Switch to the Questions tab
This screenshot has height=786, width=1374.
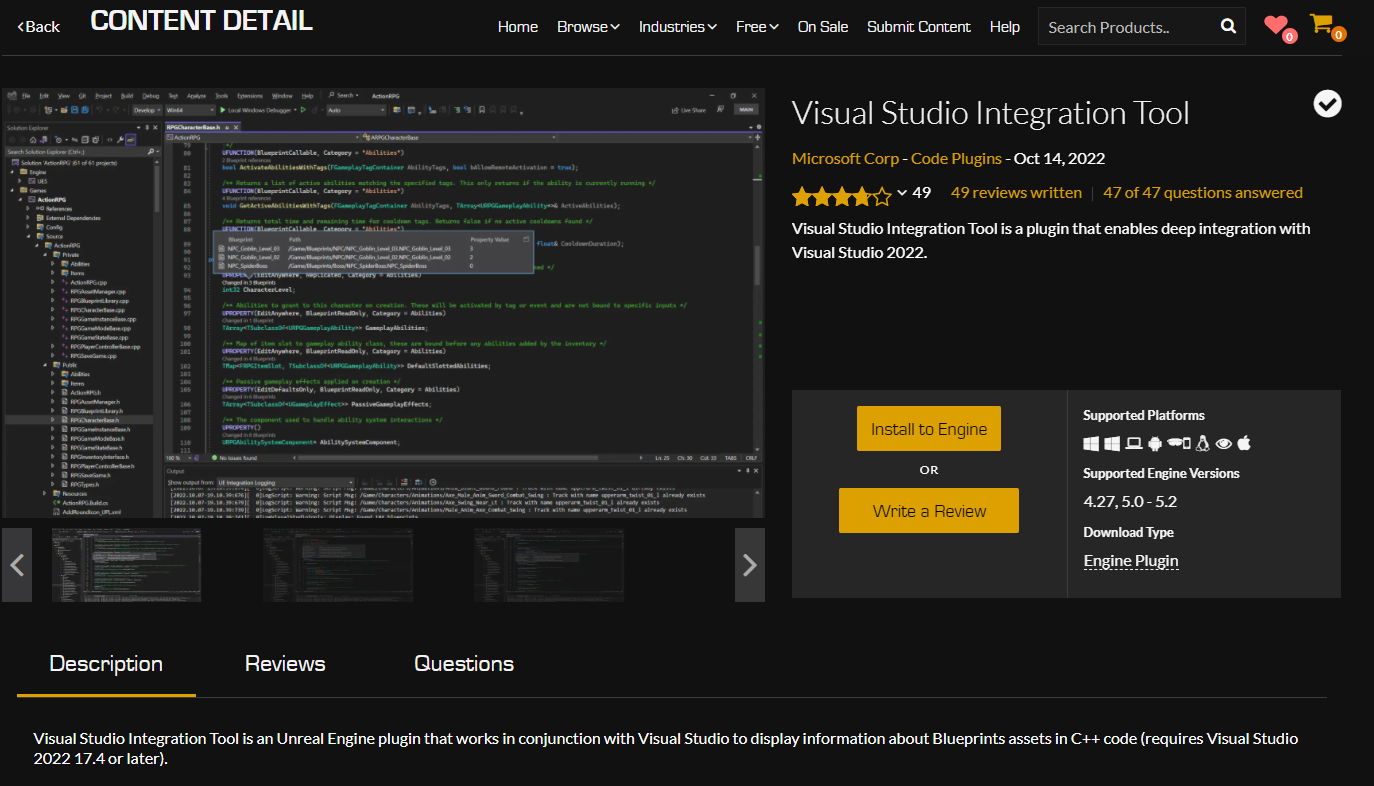pyautogui.click(x=464, y=664)
